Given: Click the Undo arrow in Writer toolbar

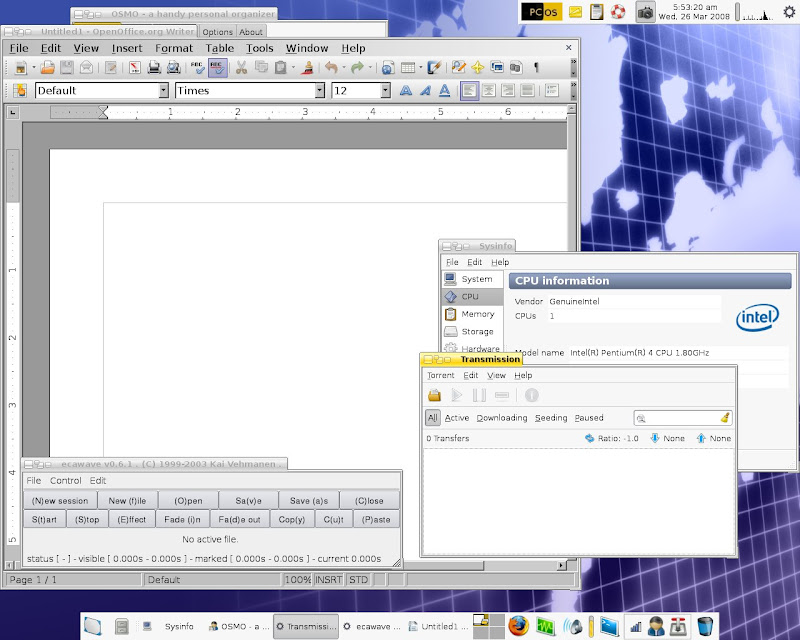Looking at the screenshot, I should click(x=329, y=68).
